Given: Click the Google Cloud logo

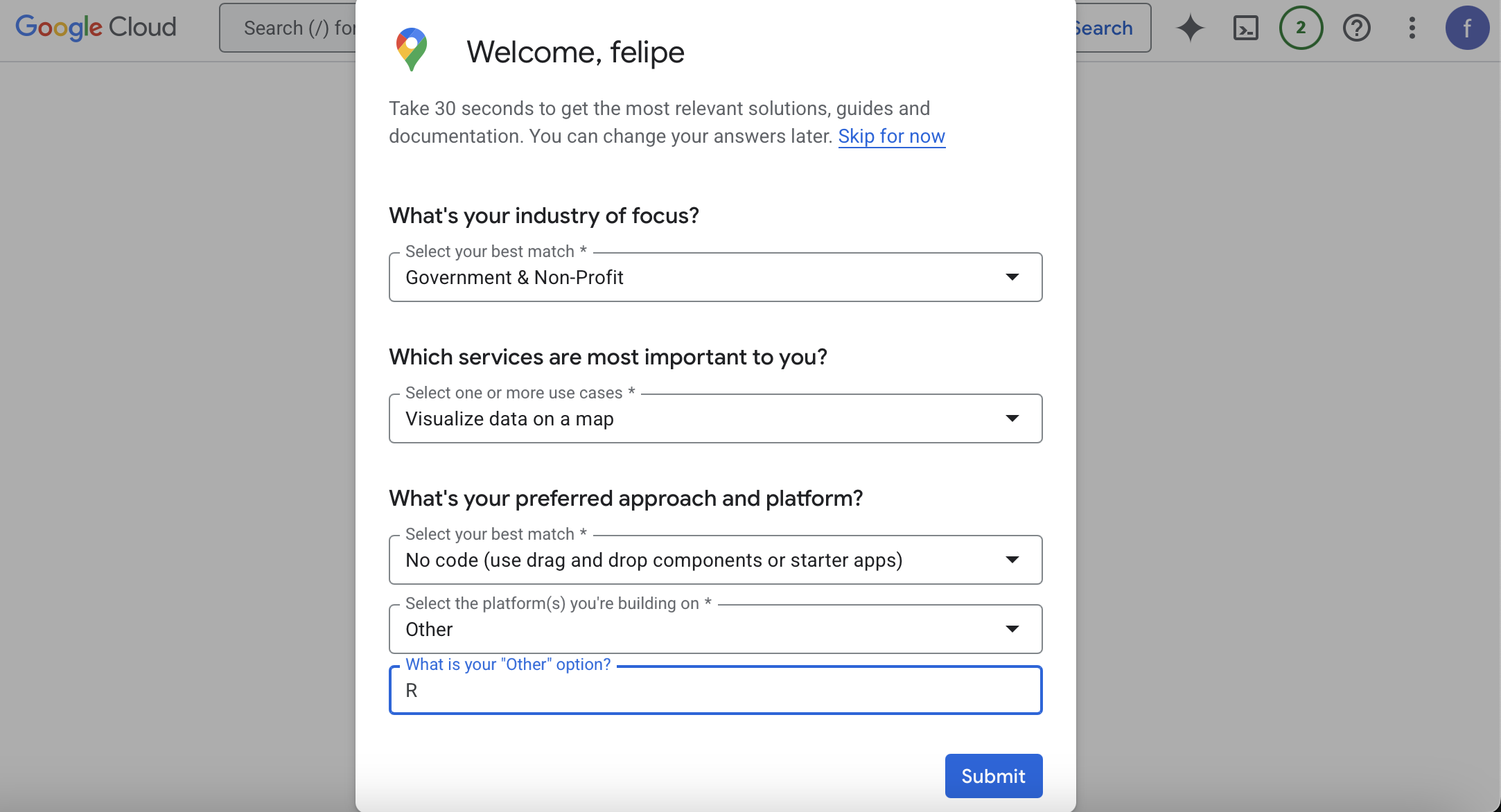Looking at the screenshot, I should click(x=96, y=28).
